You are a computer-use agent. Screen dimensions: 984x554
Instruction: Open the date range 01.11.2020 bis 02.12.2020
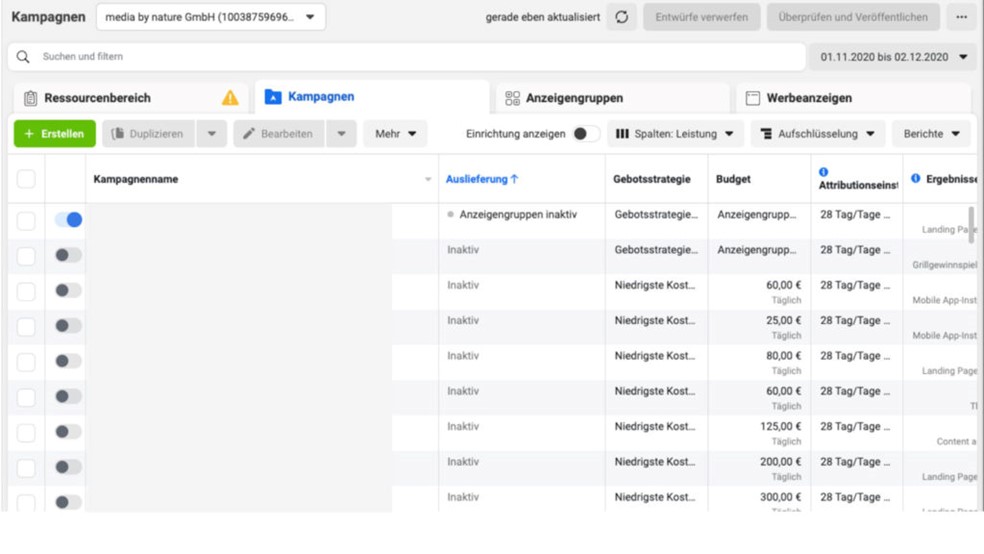point(894,57)
